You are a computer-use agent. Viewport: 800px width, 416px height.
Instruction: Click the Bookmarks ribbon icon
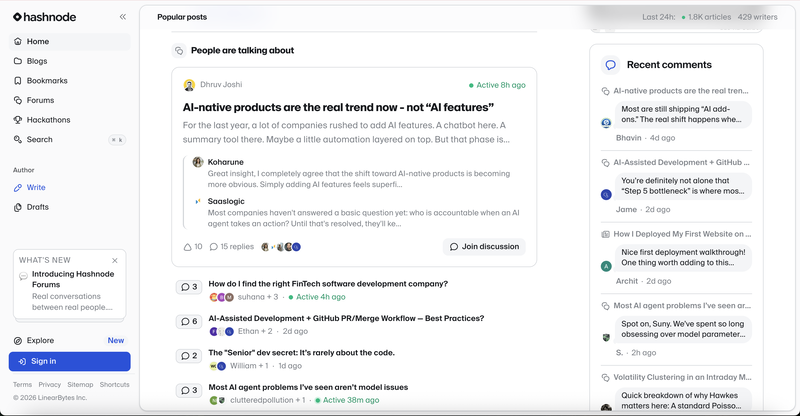pyautogui.click(x=18, y=81)
